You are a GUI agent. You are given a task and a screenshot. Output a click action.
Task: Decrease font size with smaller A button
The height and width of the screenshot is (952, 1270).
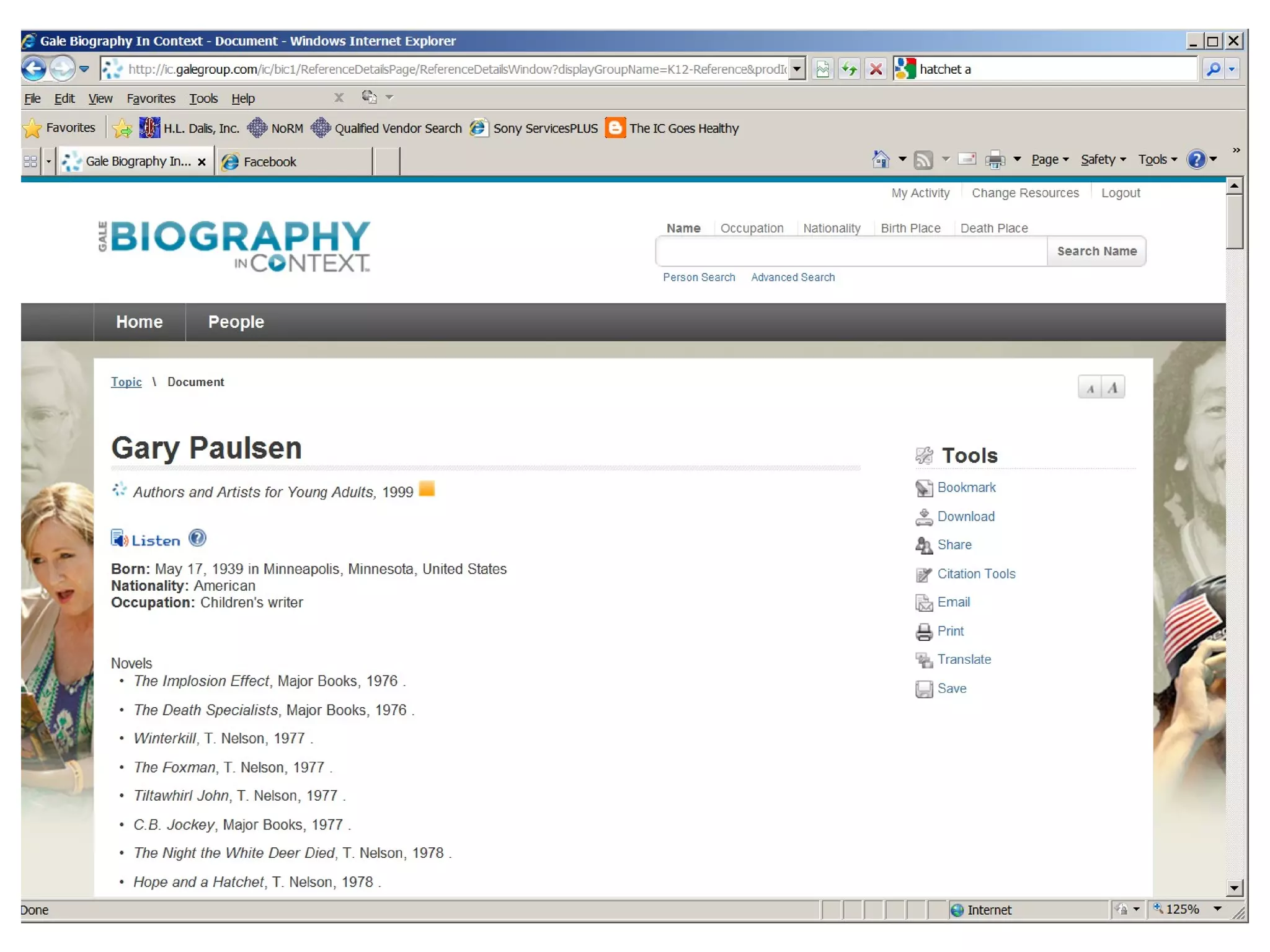click(x=1090, y=388)
